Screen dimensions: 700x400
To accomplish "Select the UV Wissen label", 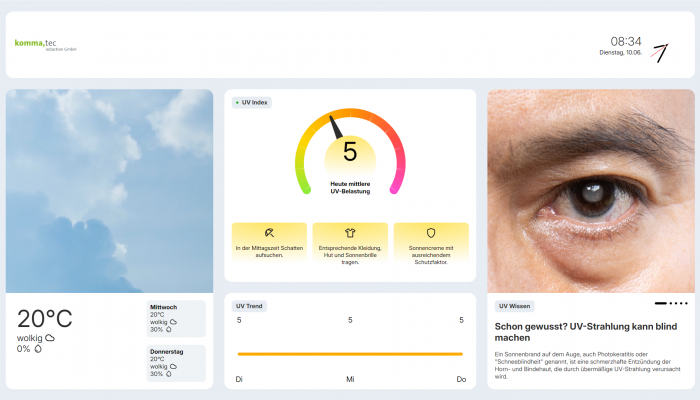I will [515, 306].
